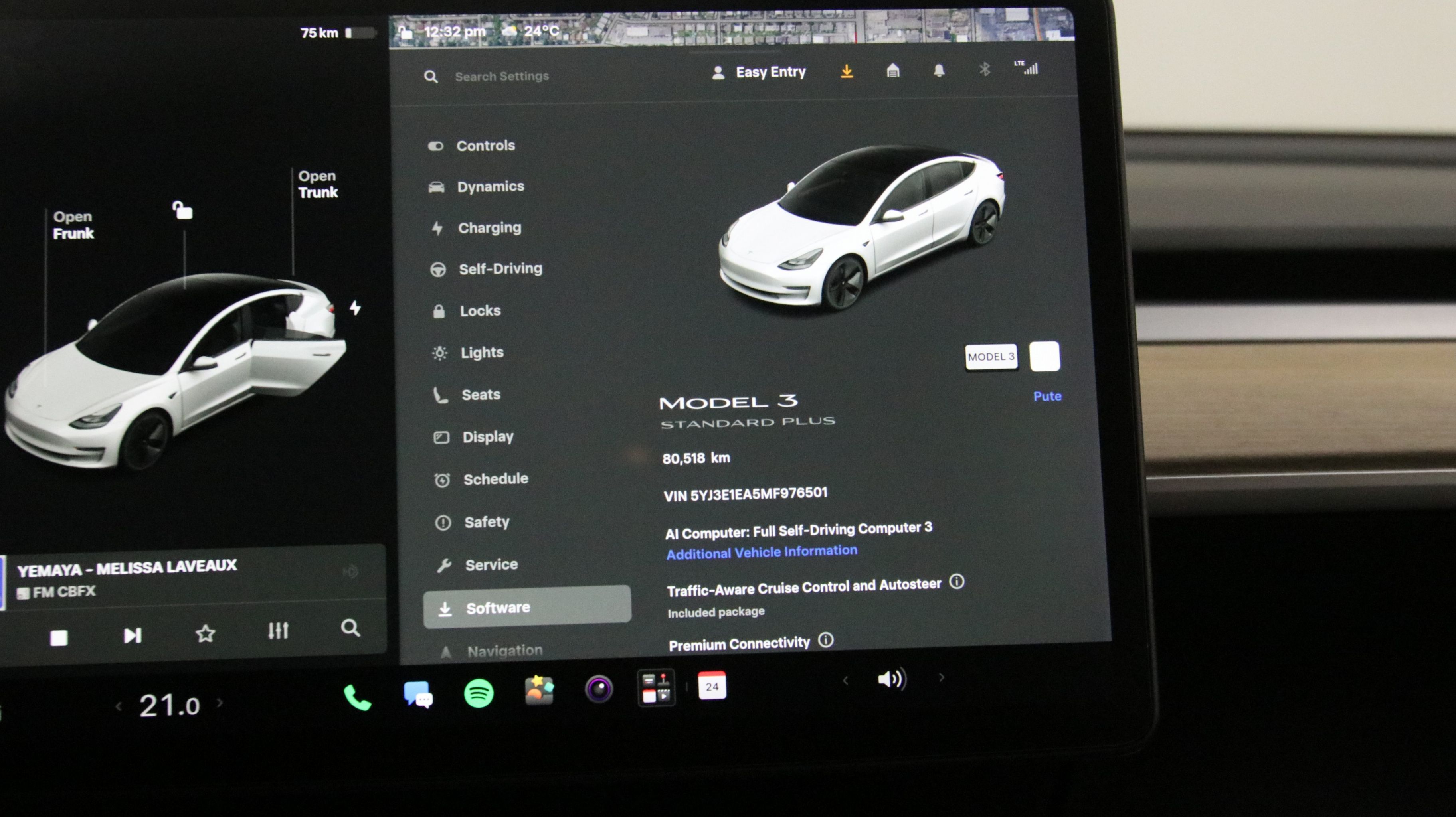
Task: Tap the MODEL 3 badge button
Action: [991, 357]
